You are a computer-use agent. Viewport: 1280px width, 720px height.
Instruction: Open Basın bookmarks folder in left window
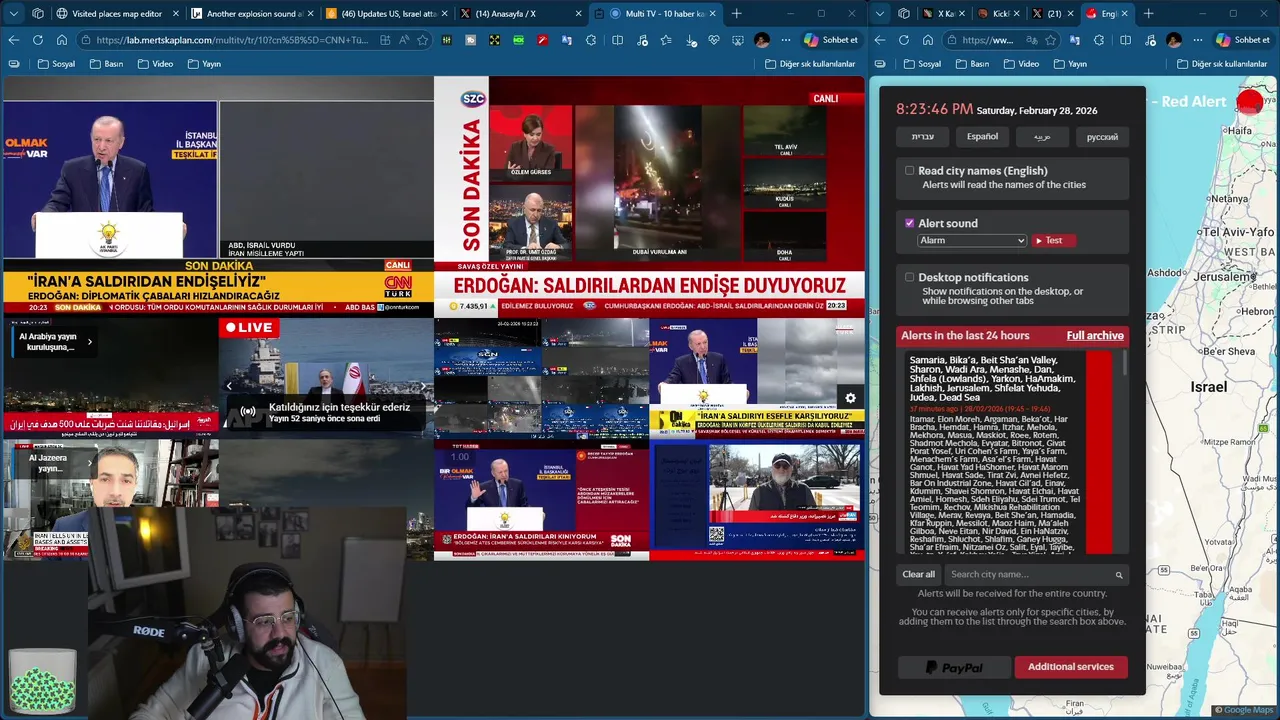pos(106,64)
